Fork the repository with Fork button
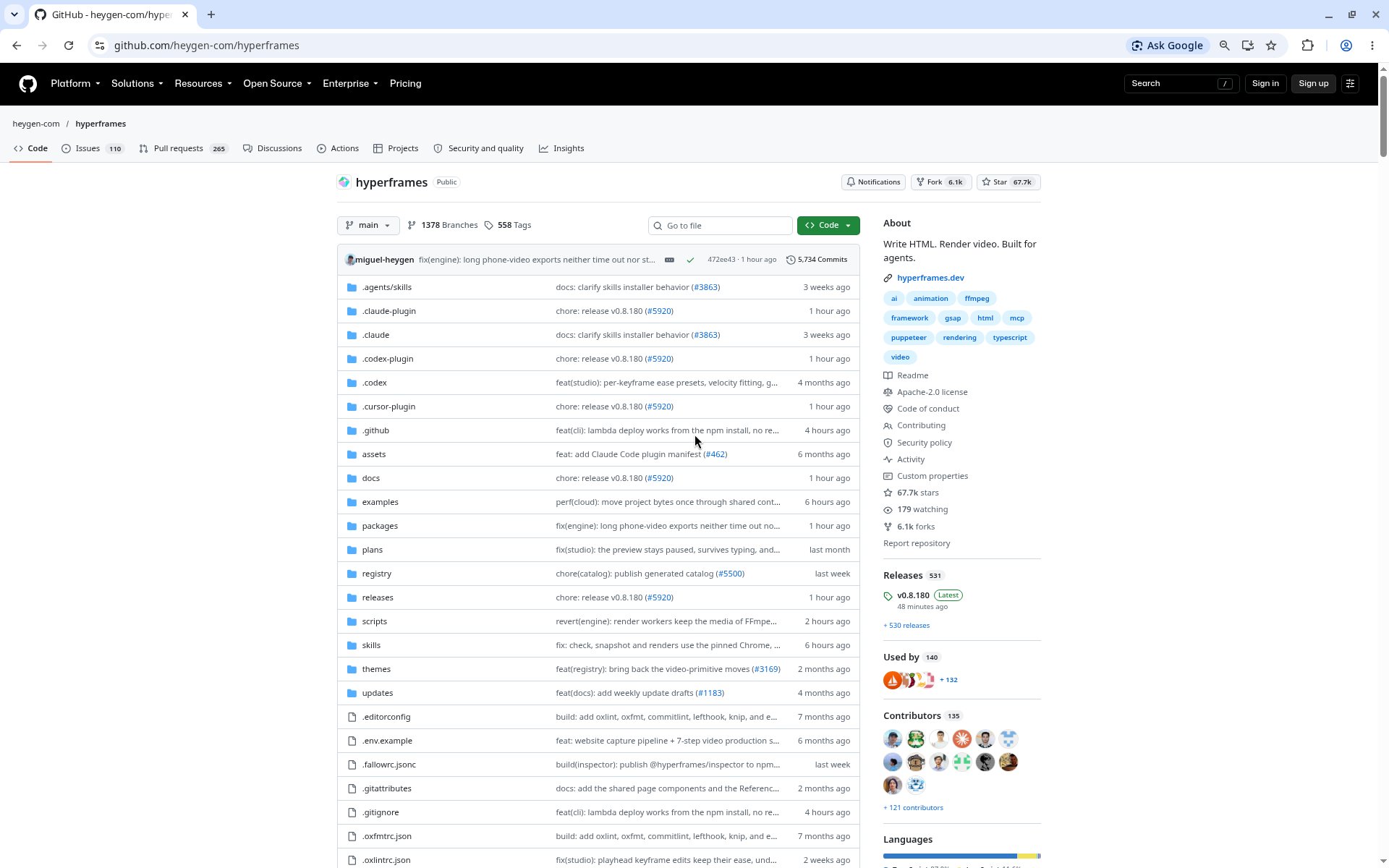 pyautogui.click(x=940, y=182)
